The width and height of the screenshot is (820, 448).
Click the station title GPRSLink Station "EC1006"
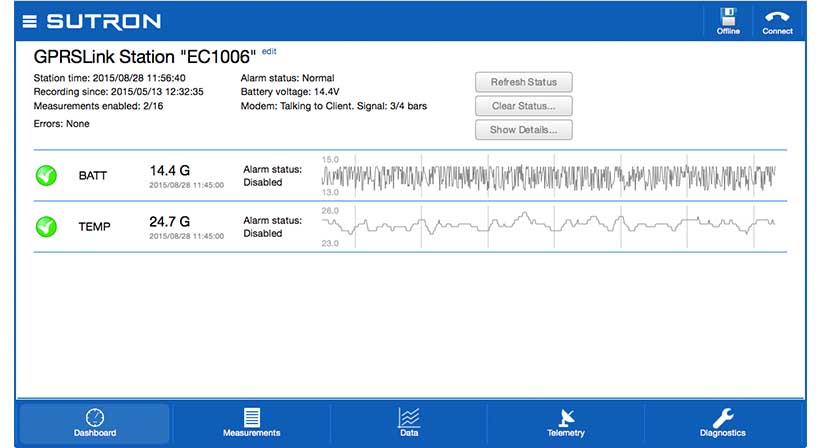[145, 56]
